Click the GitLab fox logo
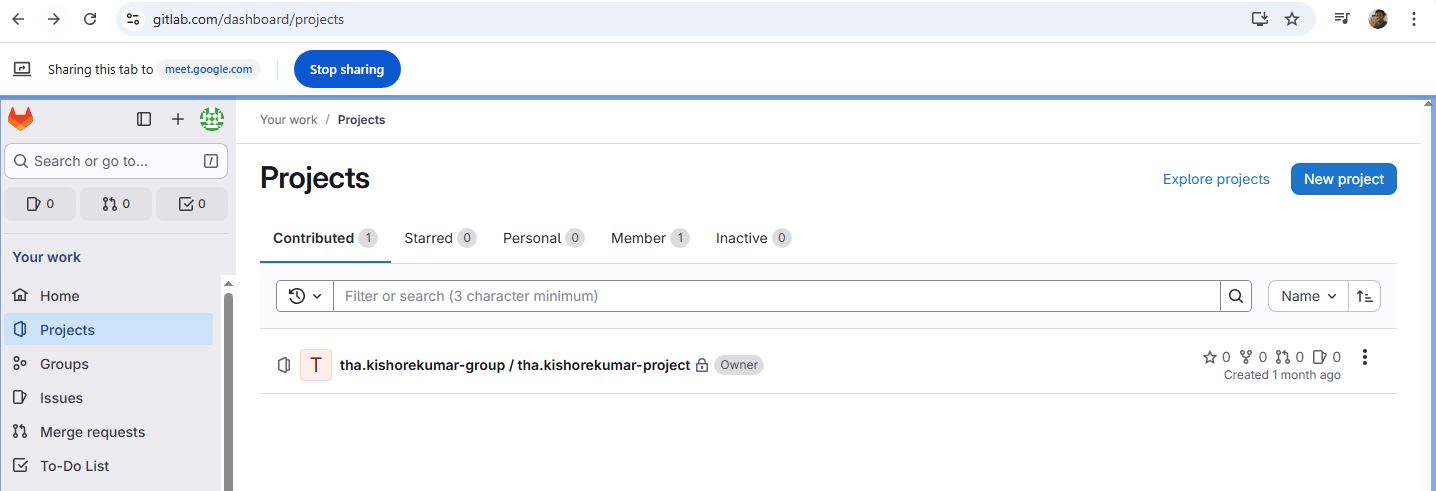1436x491 pixels. coord(21,120)
